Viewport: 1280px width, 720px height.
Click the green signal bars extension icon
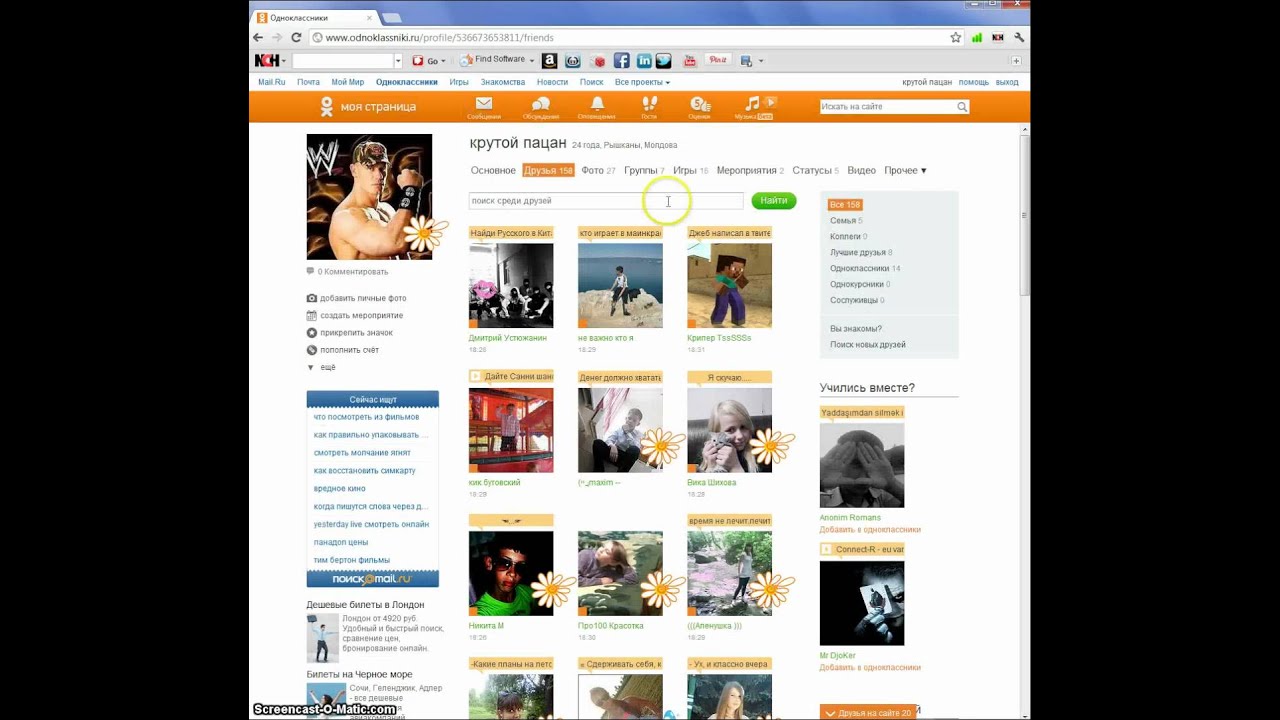pos(977,37)
